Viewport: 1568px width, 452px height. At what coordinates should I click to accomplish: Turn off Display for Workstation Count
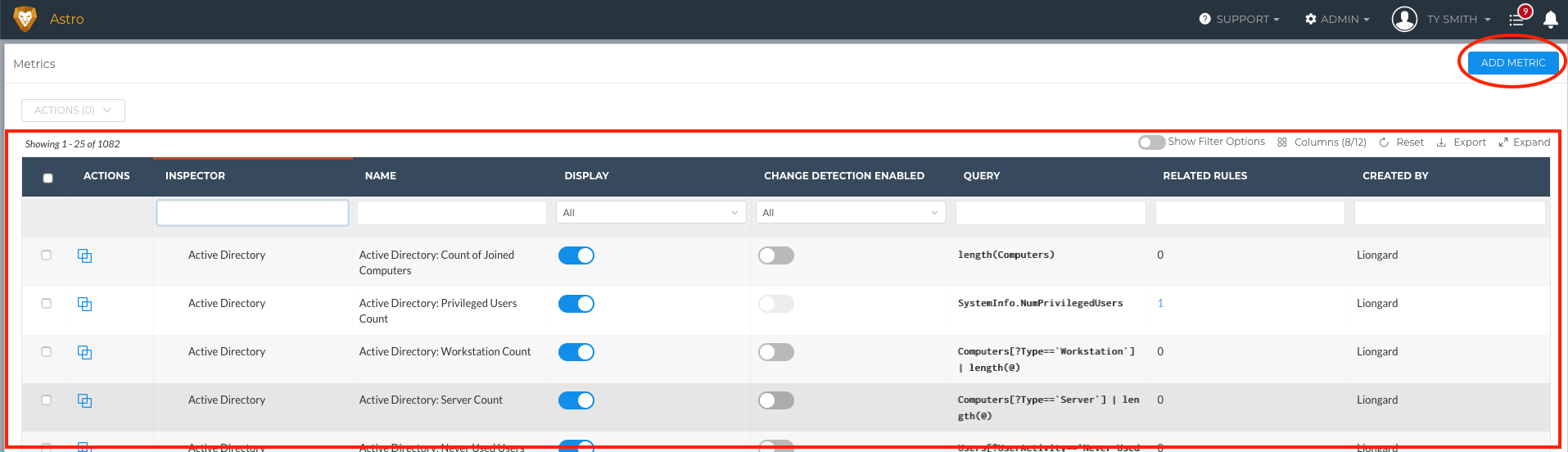[x=576, y=352]
